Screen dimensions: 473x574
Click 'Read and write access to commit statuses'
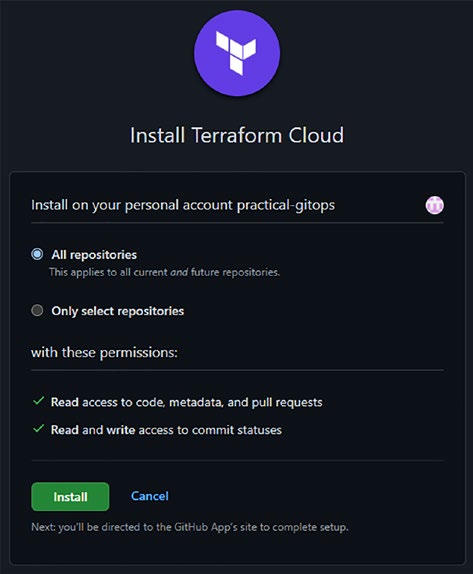[166, 430]
